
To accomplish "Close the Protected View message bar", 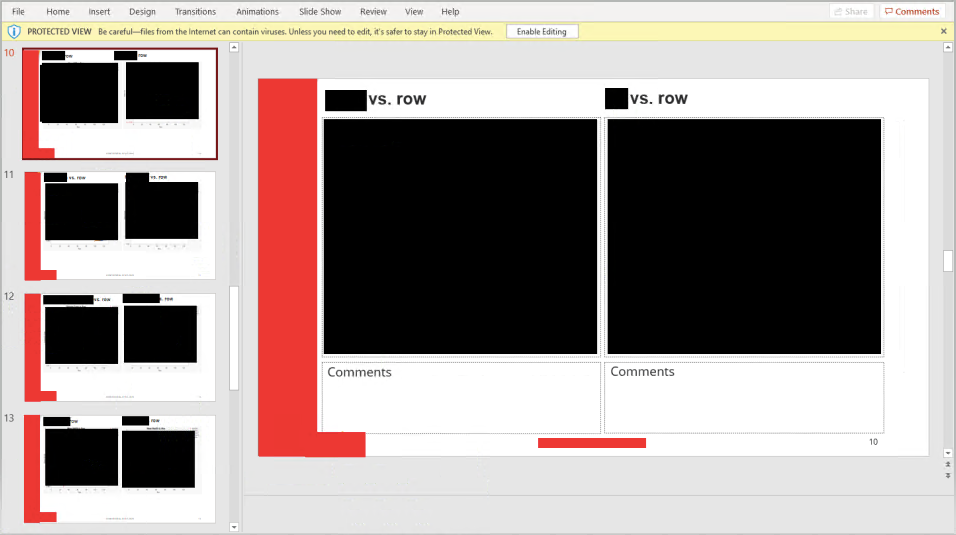I will tap(944, 31).
